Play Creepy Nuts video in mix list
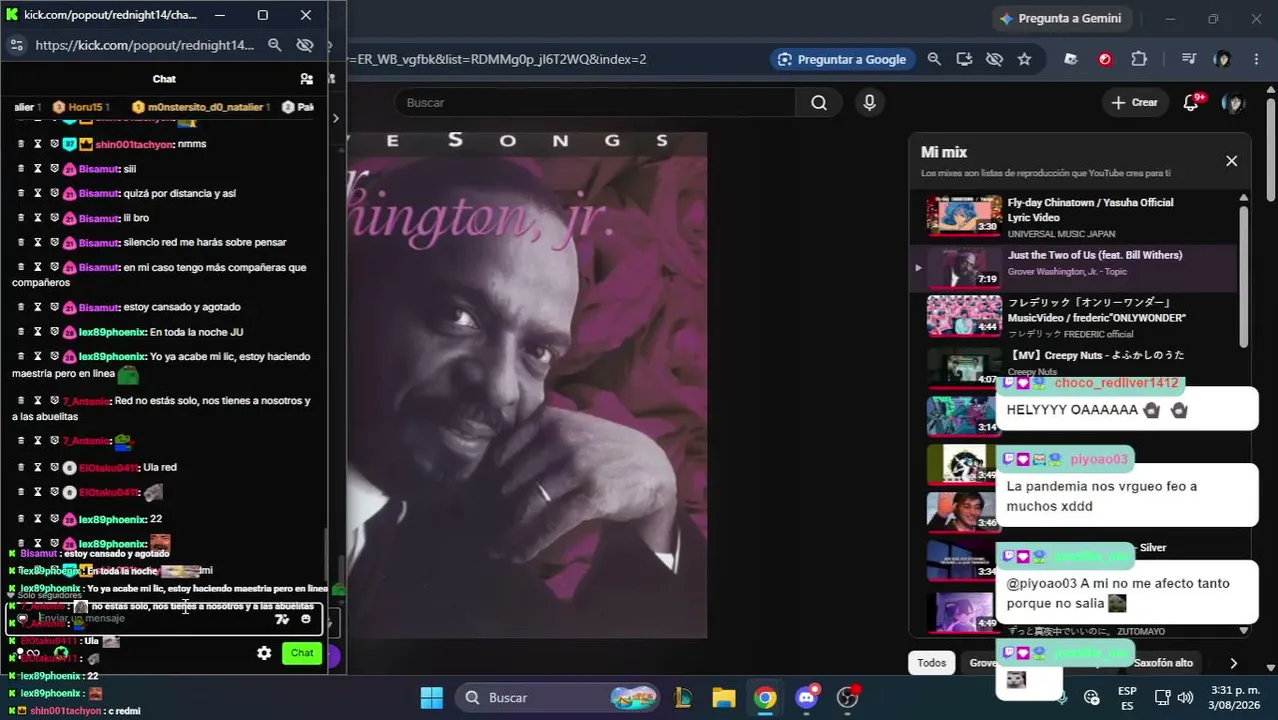This screenshot has height=720, width=1278. click(x=1075, y=365)
